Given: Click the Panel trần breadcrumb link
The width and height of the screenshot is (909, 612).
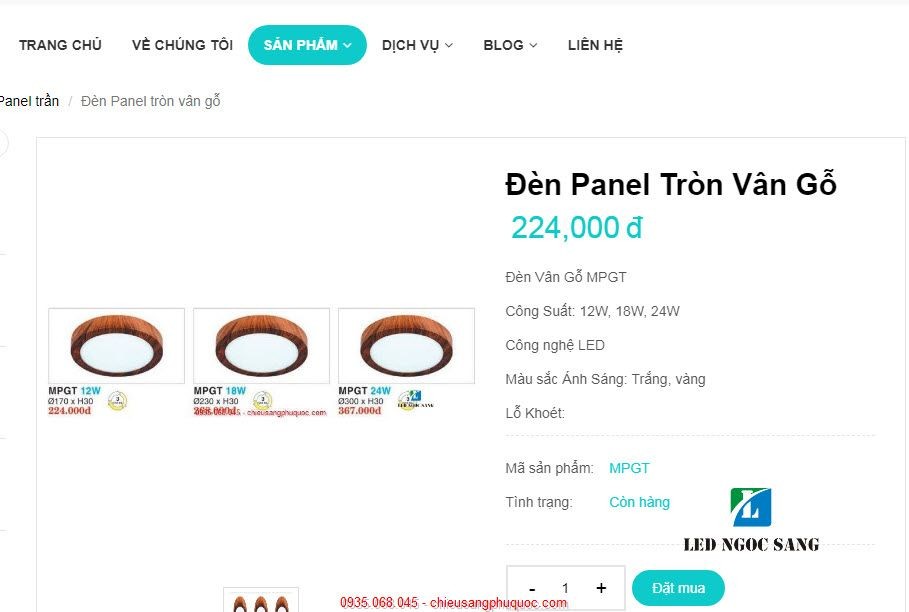Looking at the screenshot, I should click(29, 101).
